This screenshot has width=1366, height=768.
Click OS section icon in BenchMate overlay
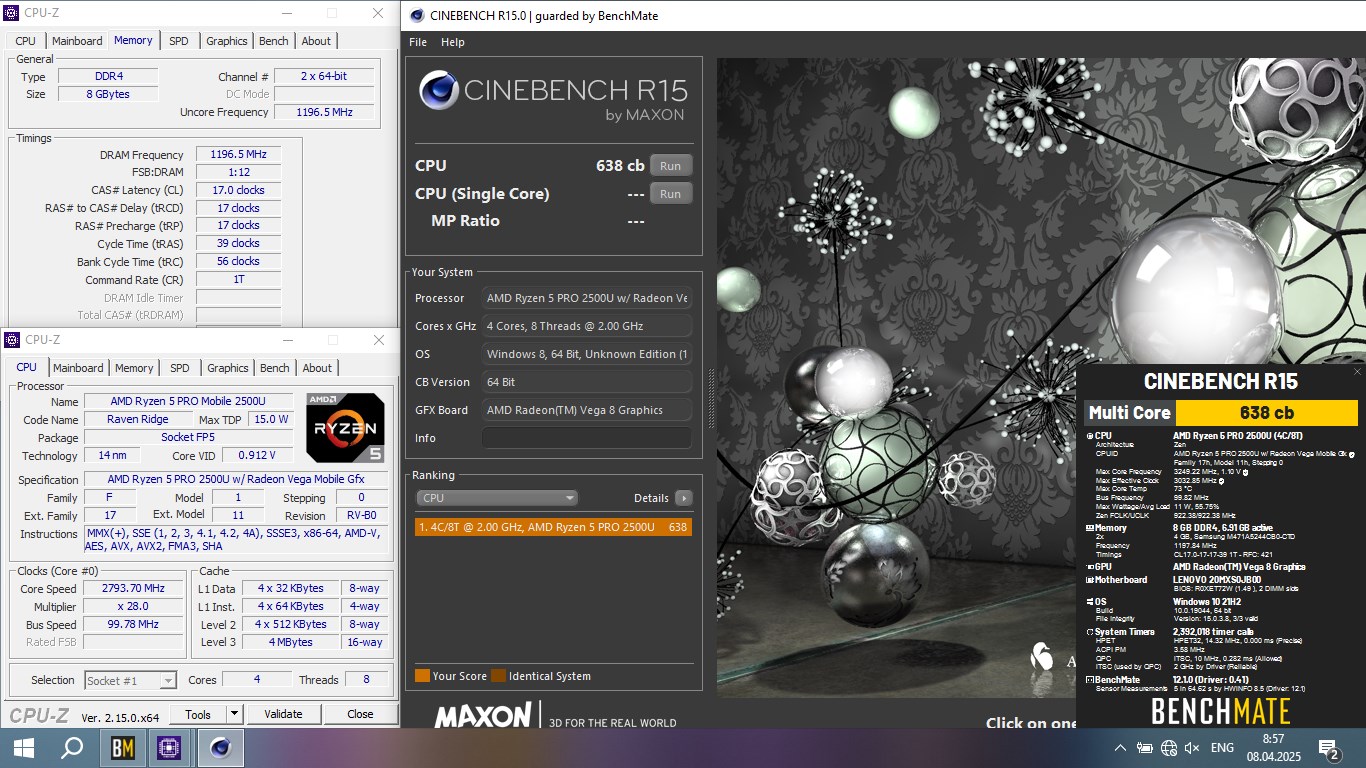[1090, 602]
